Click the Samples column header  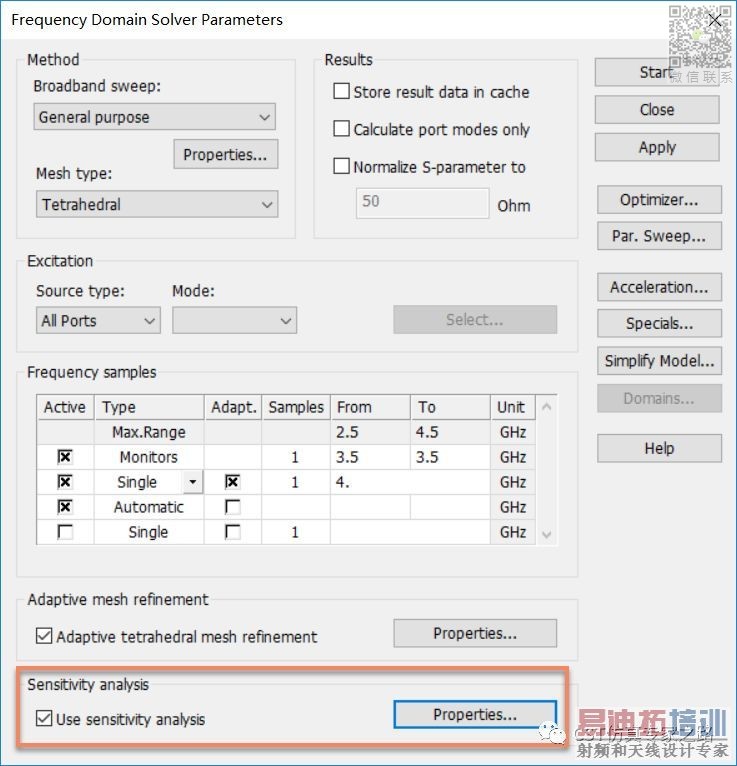pos(296,407)
